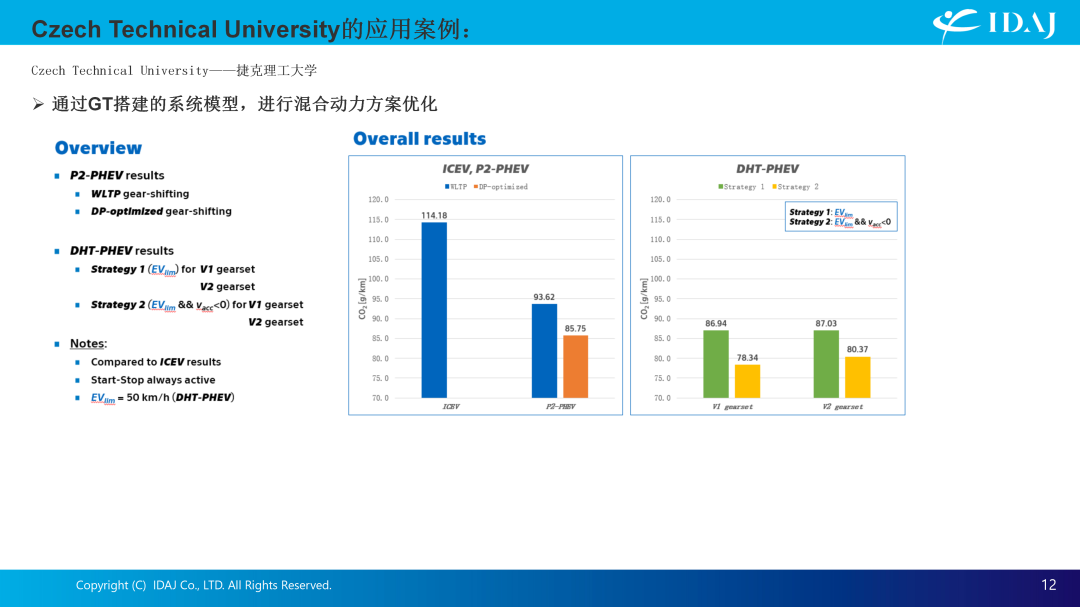Viewport: 1080px width, 607px height.
Task: Click the 'DP-optimized gear-shifting' sub-bullet
Action: (161, 212)
